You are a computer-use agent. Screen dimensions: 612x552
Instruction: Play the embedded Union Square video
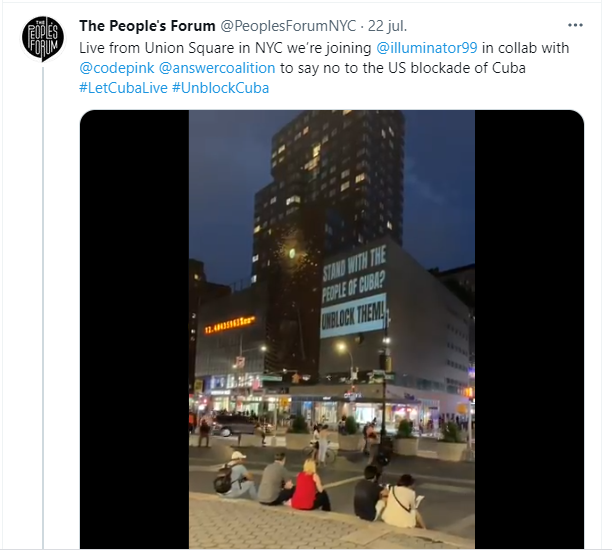point(332,329)
